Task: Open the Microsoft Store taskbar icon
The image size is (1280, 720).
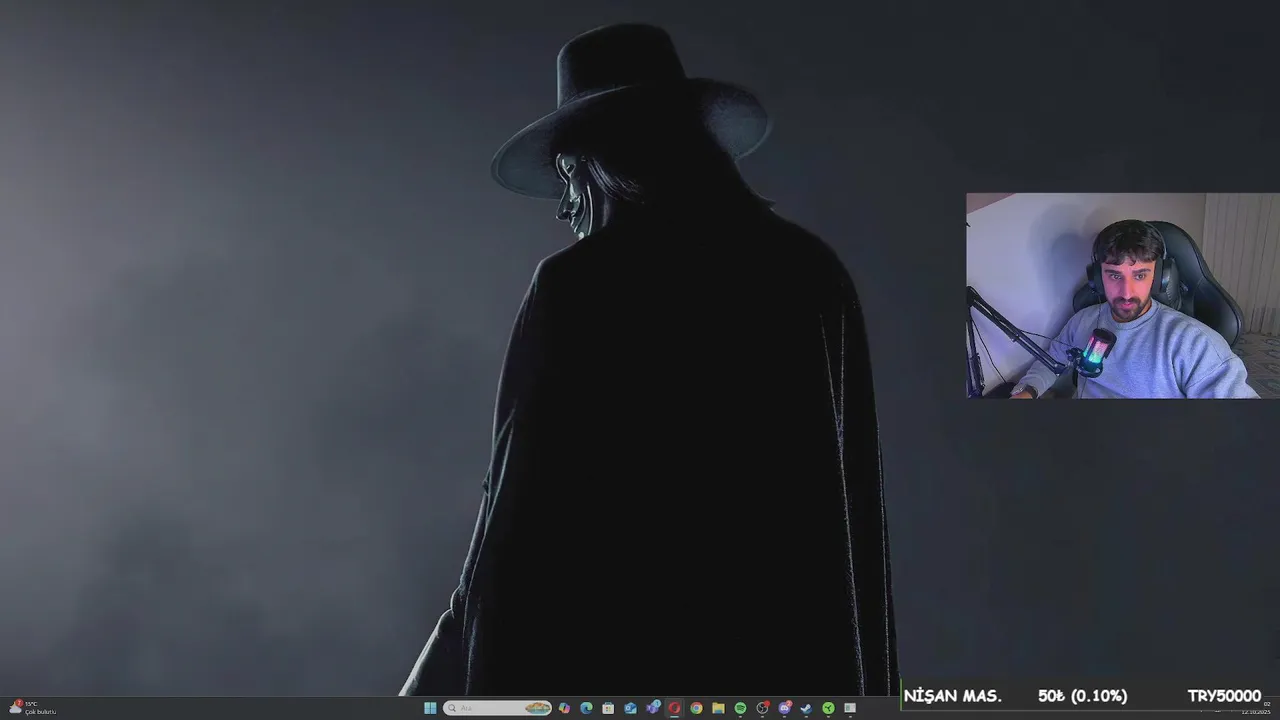Action: coord(608,708)
